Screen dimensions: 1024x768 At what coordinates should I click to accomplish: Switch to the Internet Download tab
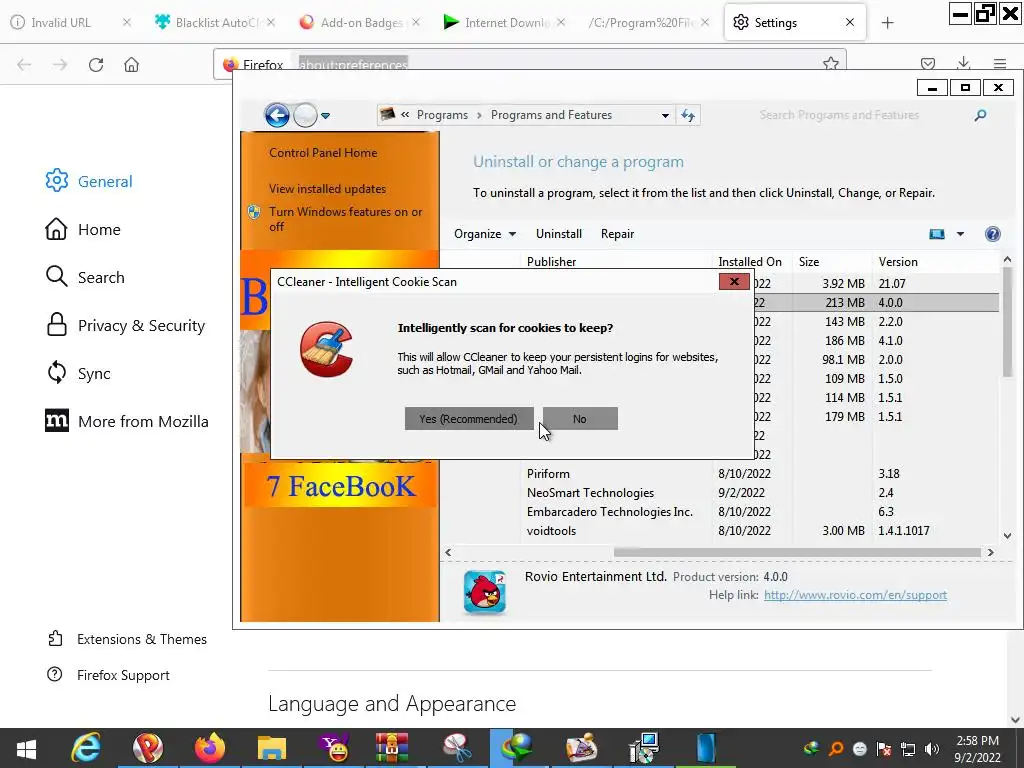(x=497, y=22)
